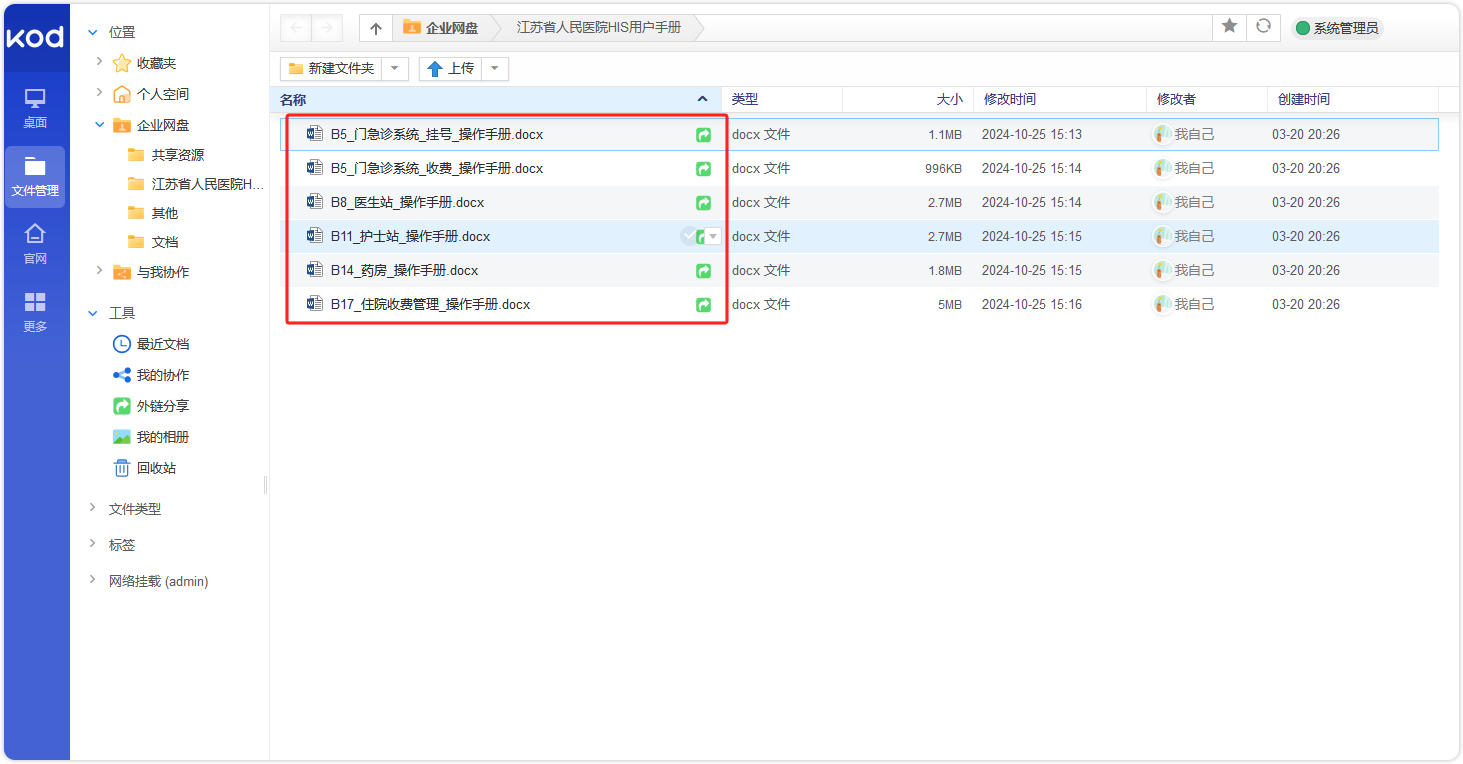Open 回收站 recycle bin
This screenshot has width=1463, height=764.
point(145,468)
